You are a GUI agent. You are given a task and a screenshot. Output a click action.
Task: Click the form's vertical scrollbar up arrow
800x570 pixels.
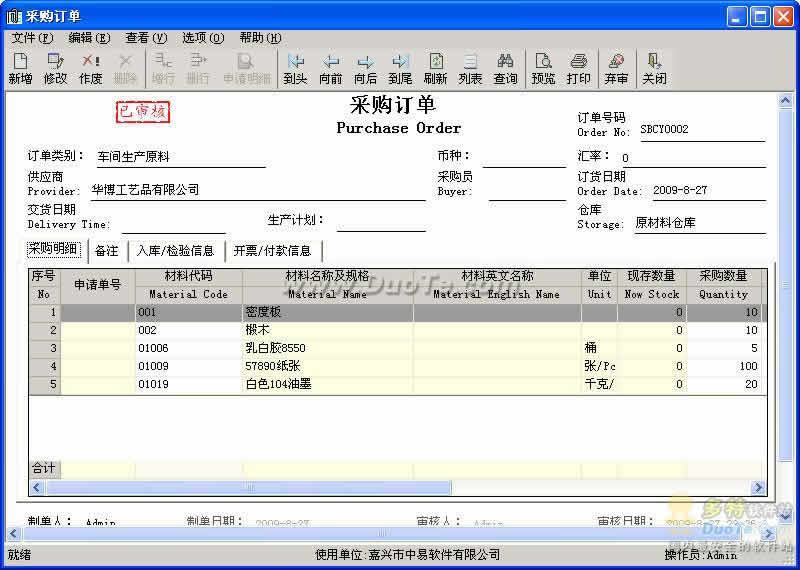coord(785,101)
